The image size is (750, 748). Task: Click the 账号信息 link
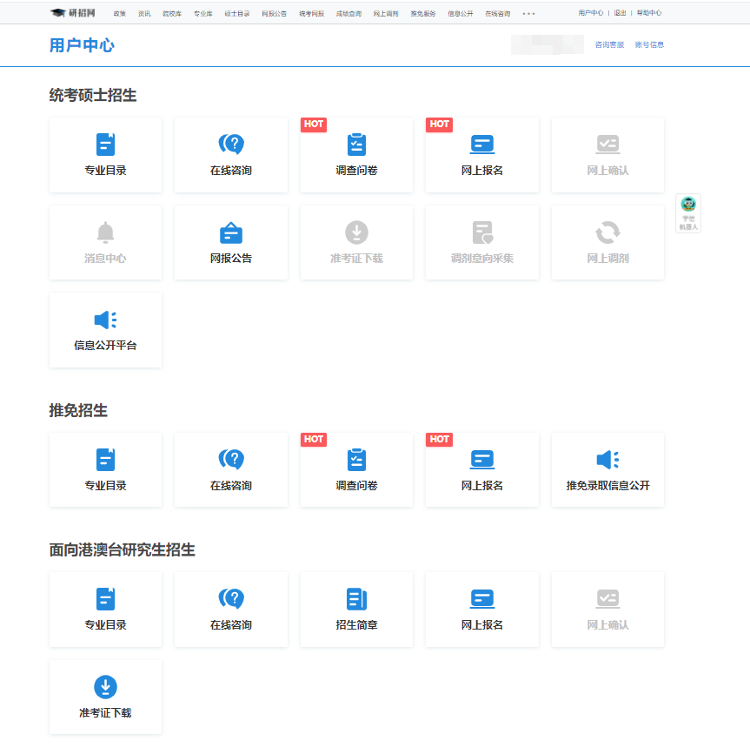pos(649,45)
